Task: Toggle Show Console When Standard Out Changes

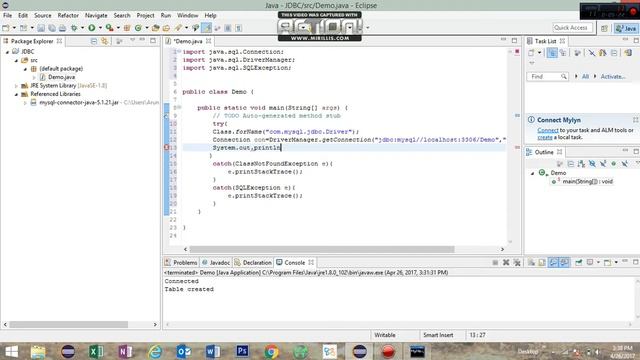Action: pyautogui.click(x=553, y=262)
